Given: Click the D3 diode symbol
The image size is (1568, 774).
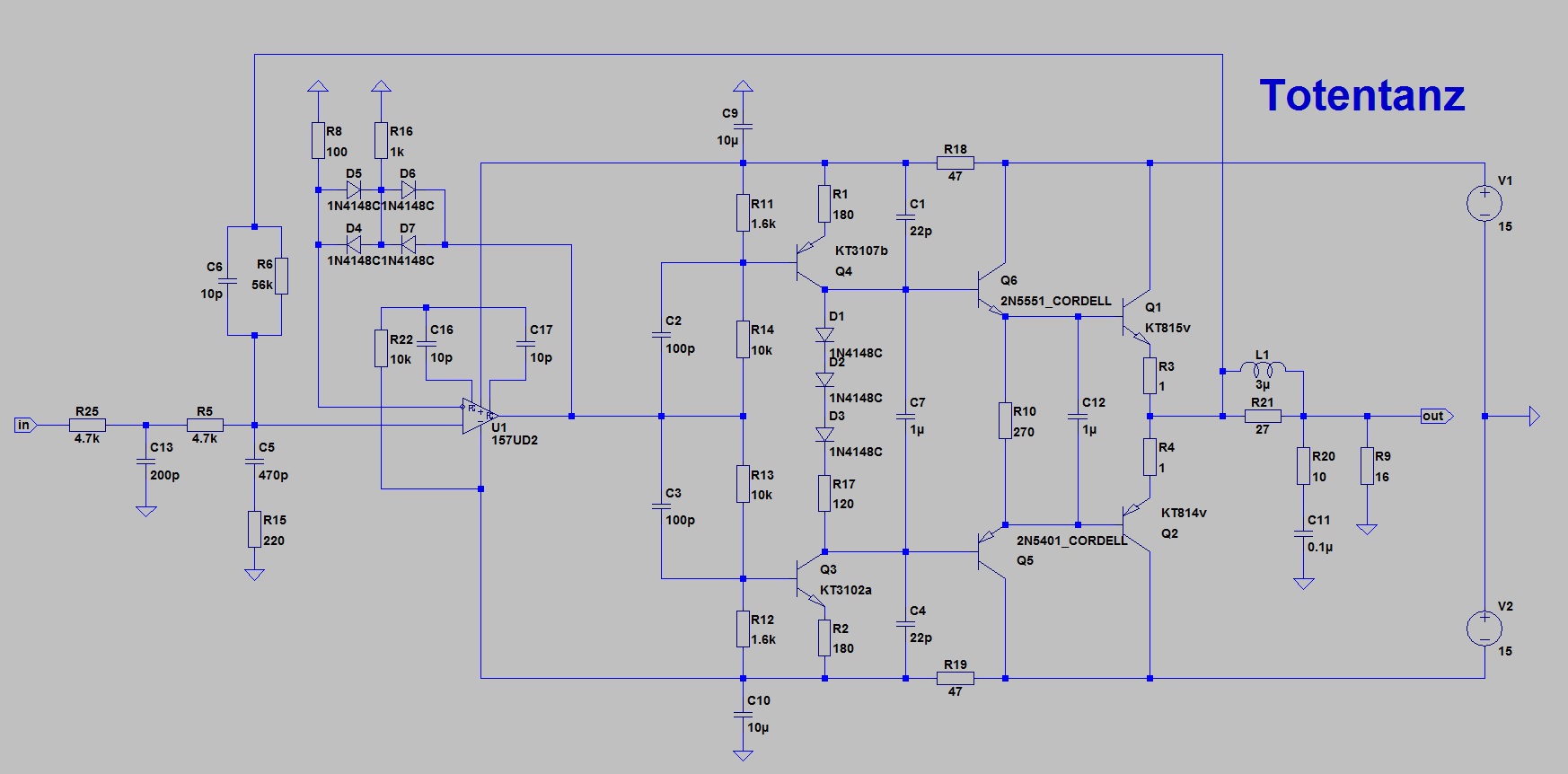Looking at the screenshot, I should [x=824, y=434].
